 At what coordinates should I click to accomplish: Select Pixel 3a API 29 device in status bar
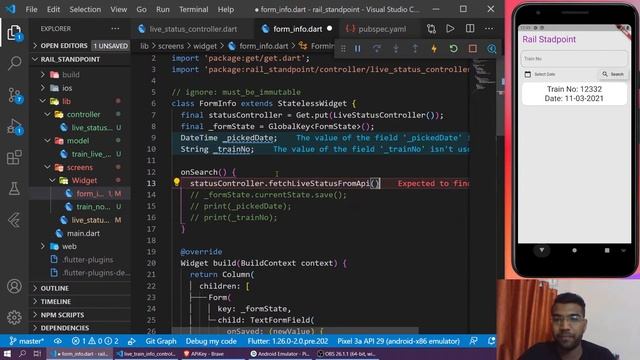click(x=398, y=341)
